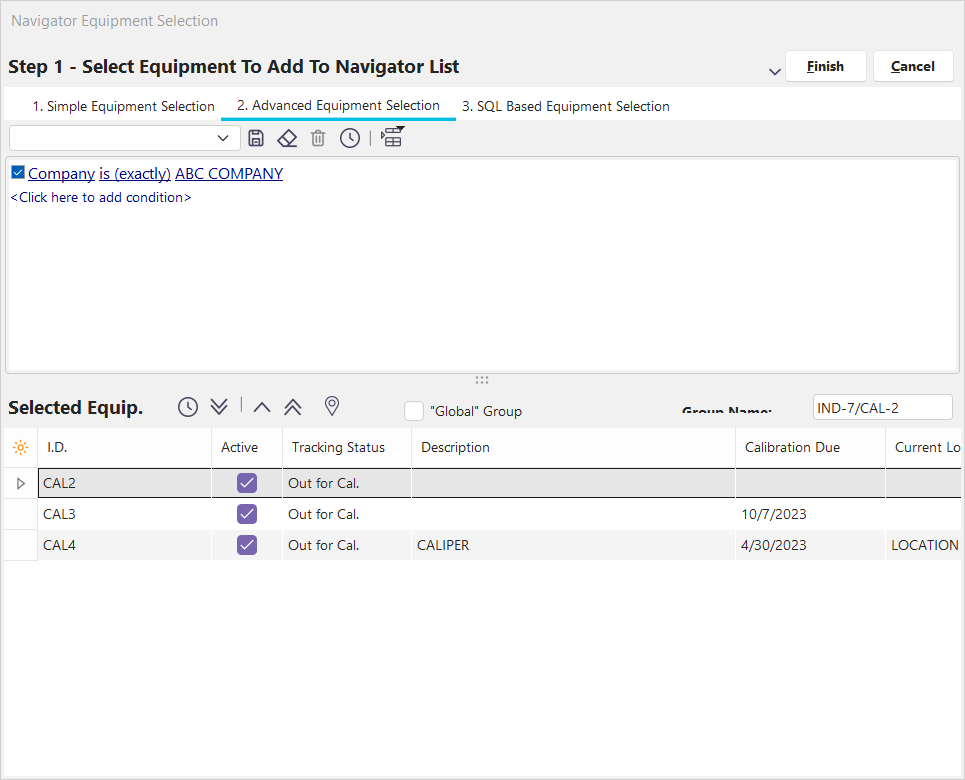Click the save filter floppy disk icon

click(256, 138)
